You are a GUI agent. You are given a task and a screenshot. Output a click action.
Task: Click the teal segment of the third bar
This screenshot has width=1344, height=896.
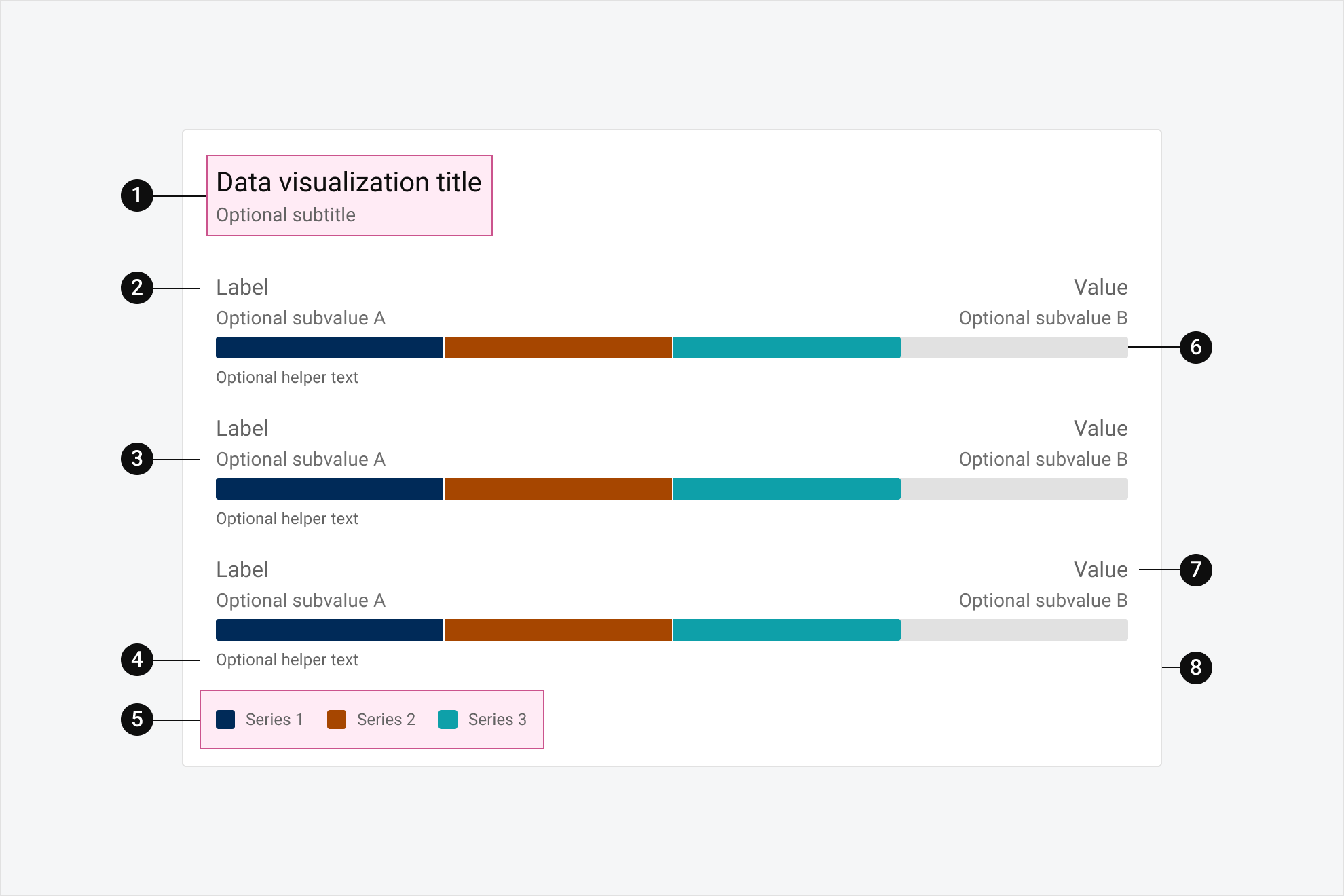[x=787, y=630]
